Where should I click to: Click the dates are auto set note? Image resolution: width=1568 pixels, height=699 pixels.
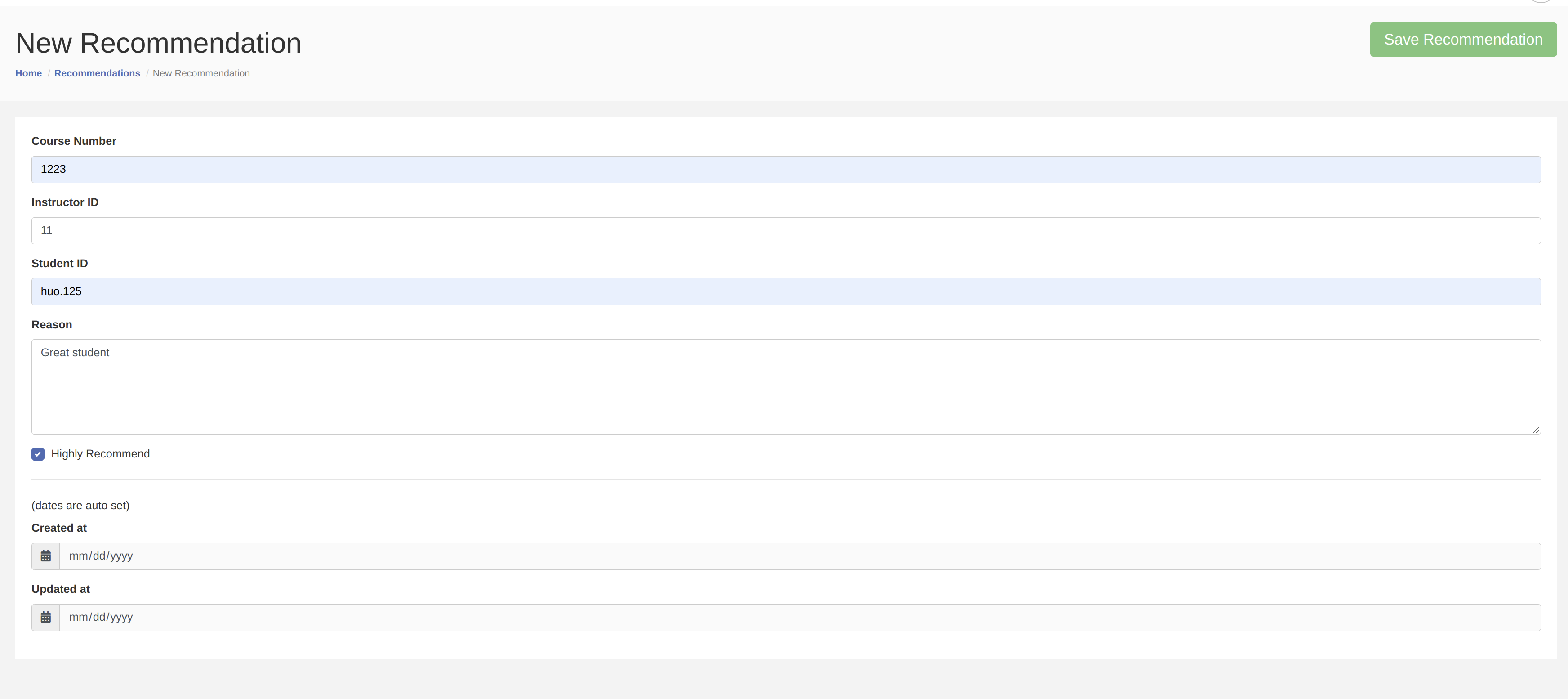click(80, 506)
